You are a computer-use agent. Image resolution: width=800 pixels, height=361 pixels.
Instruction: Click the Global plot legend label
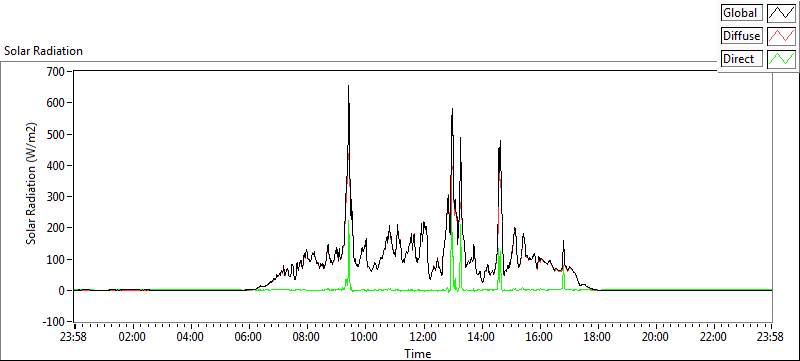point(742,13)
